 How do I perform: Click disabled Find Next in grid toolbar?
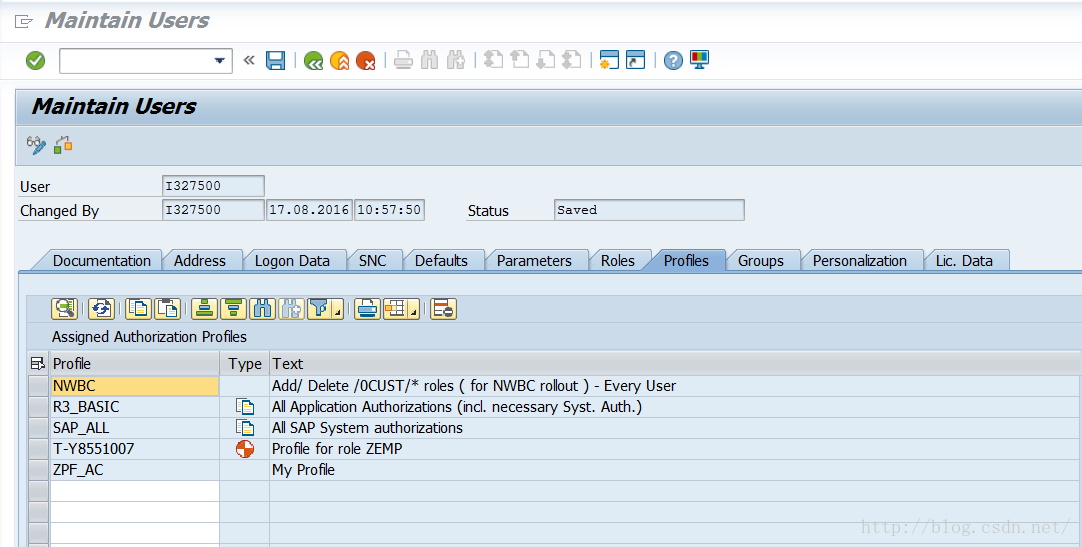[x=291, y=309]
